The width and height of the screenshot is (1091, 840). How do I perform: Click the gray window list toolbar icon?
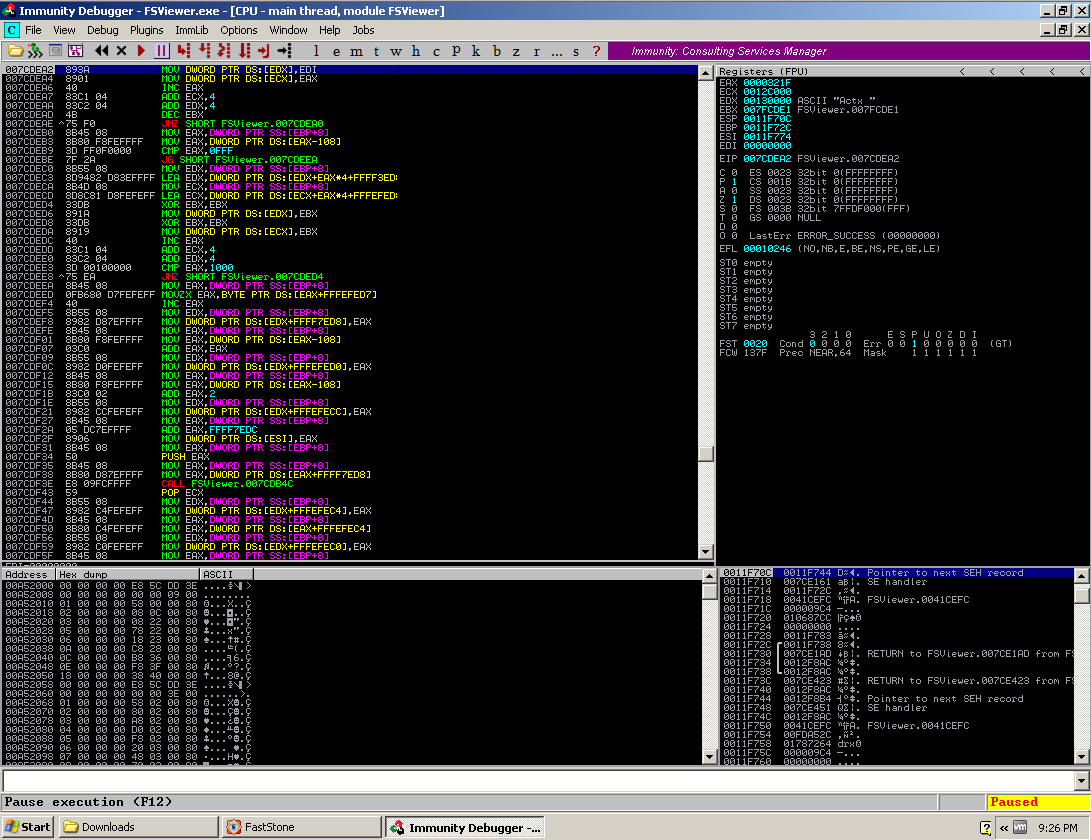click(x=55, y=51)
